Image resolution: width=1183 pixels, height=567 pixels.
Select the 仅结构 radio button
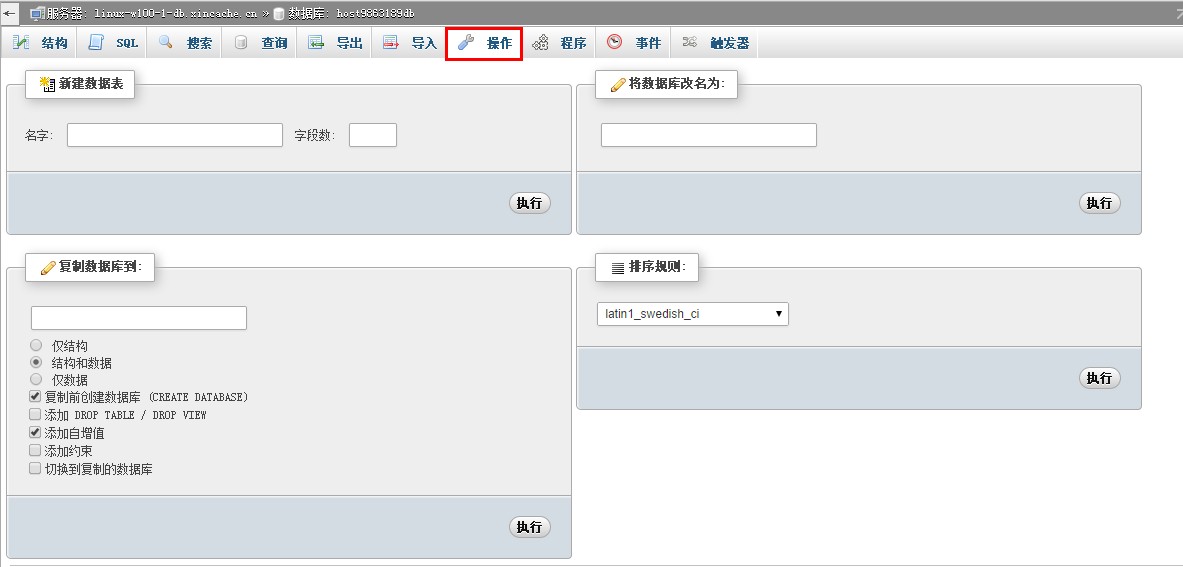click(36, 345)
